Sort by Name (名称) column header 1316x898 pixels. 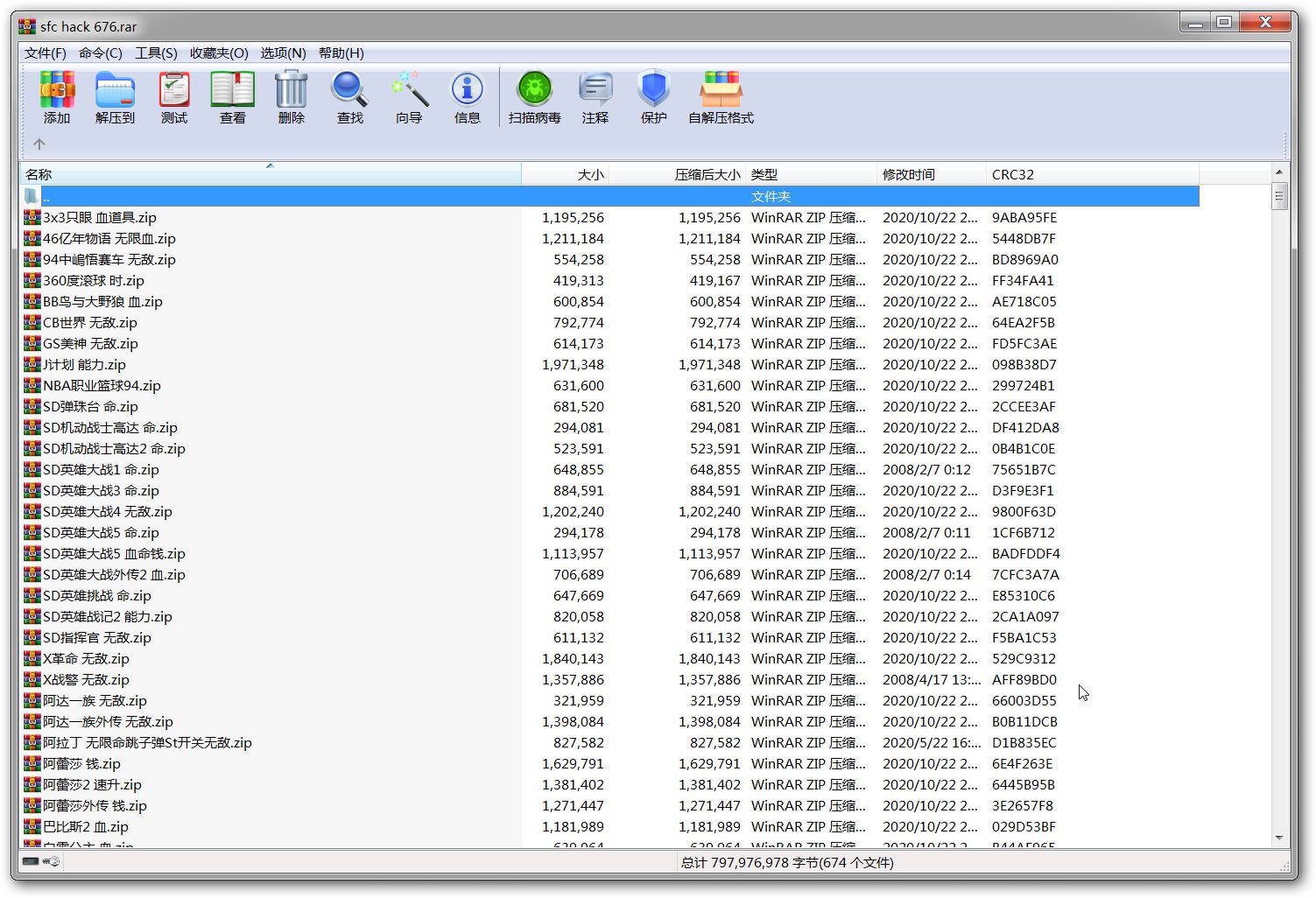(x=271, y=174)
